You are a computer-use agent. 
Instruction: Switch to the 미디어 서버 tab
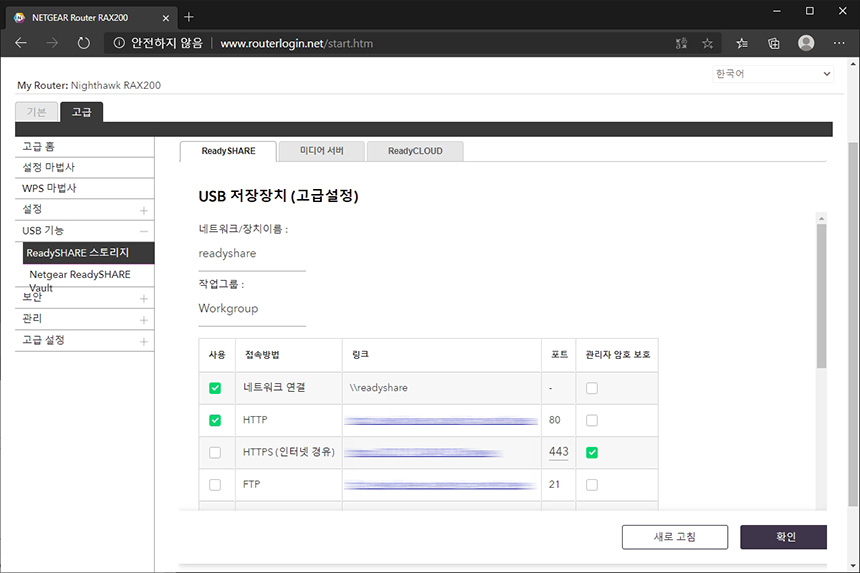point(321,151)
